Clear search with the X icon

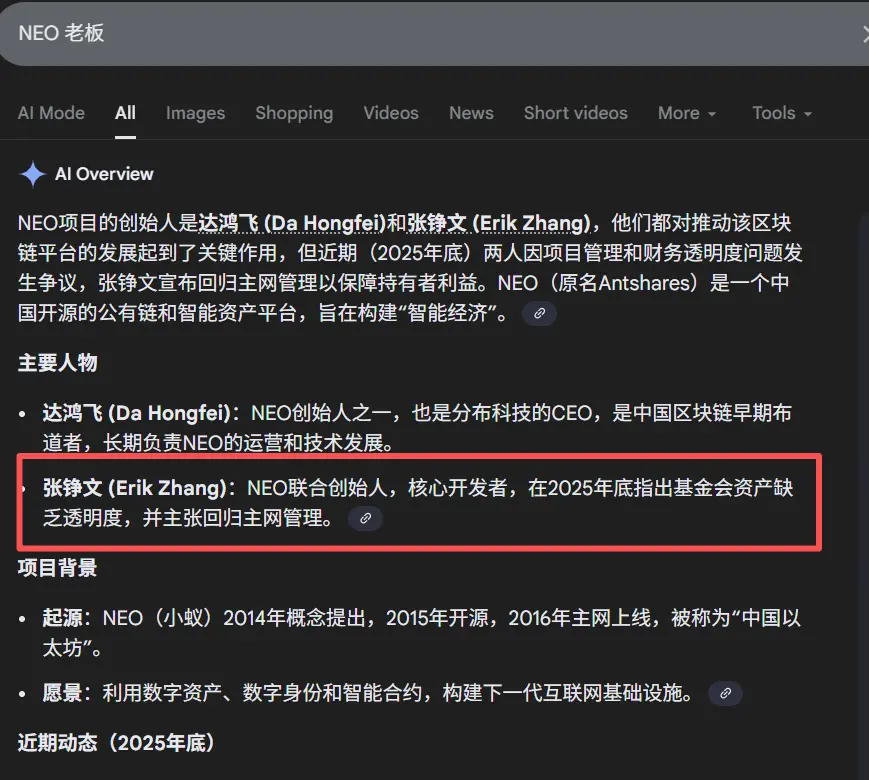click(865, 34)
